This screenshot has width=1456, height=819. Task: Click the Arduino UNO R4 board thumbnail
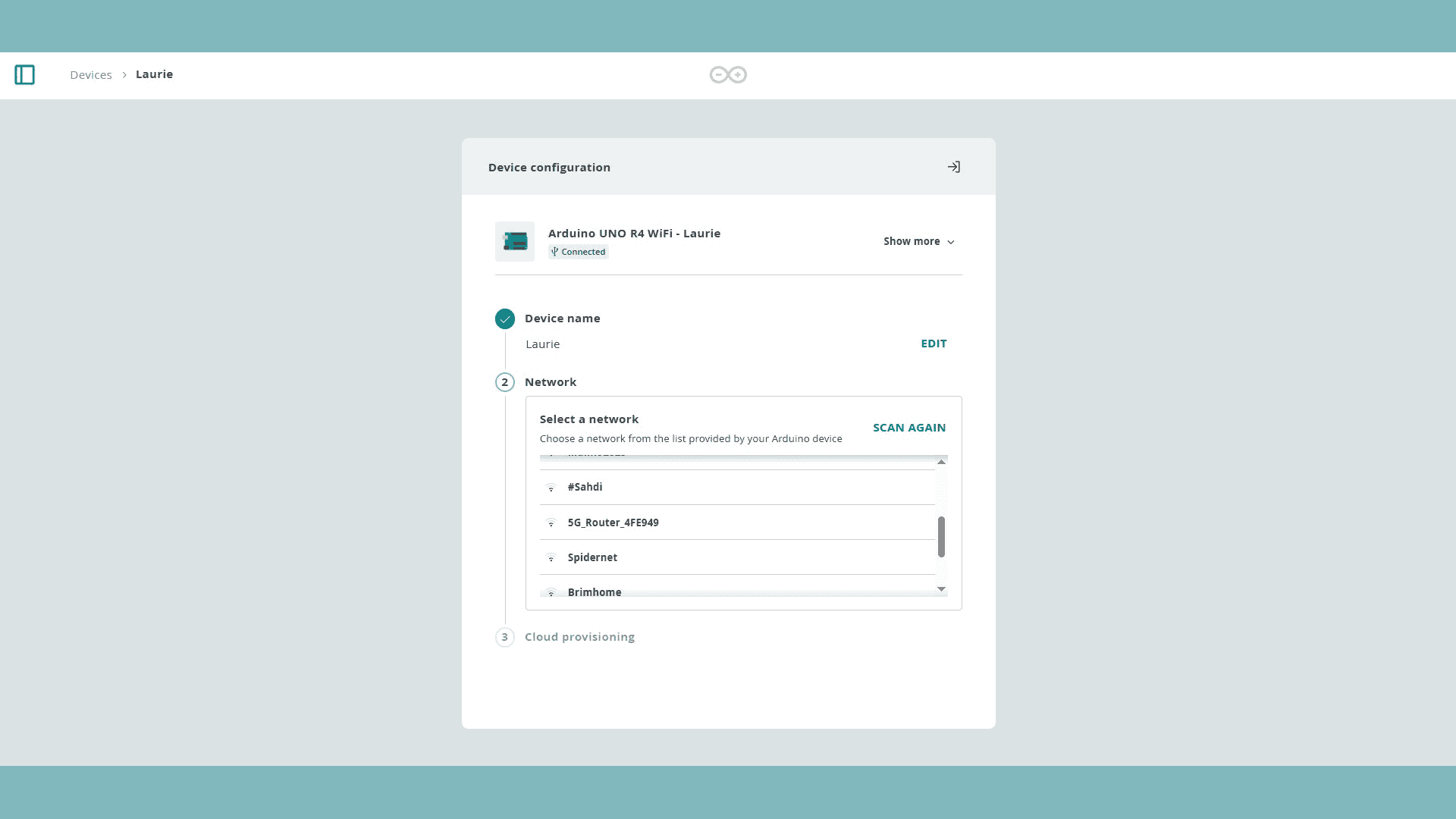515,241
